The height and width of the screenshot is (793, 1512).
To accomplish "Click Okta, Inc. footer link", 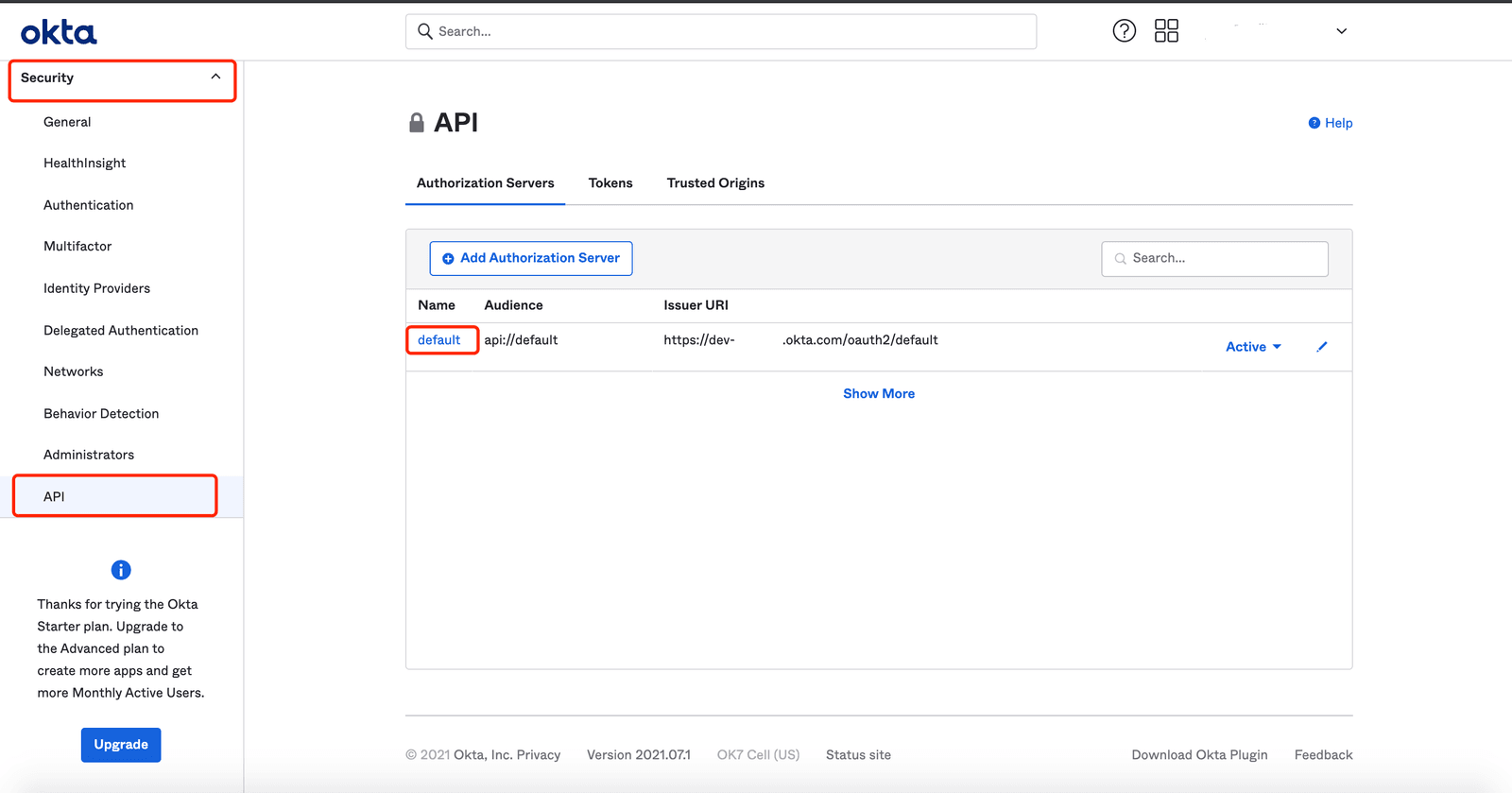I will point(483,755).
